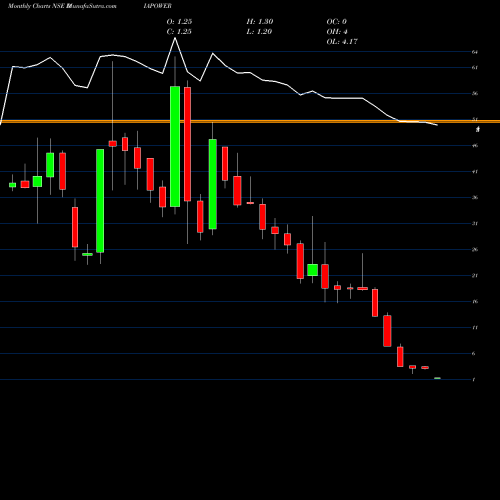Image resolution: width=500 pixels, height=500 pixels.
Task: Click the 1 price axis label
Action: [474, 380]
